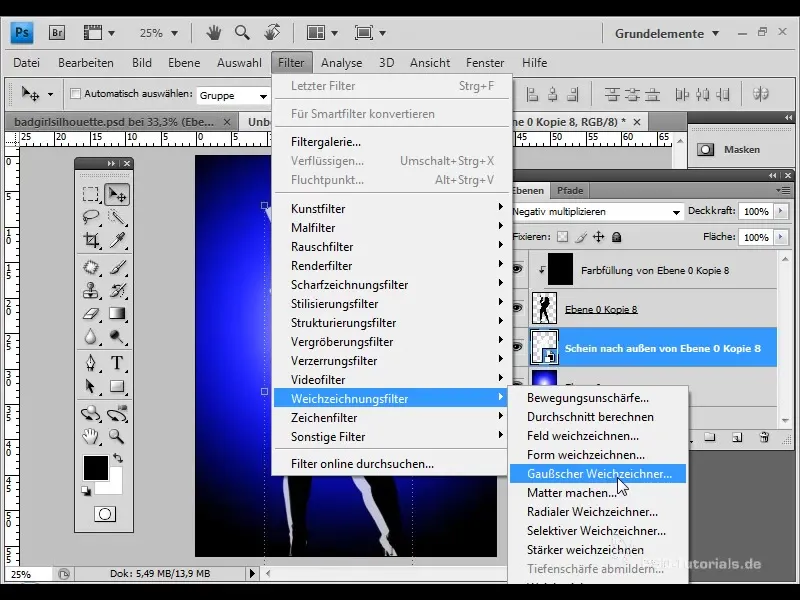Select the Type tool
This screenshot has width=800, height=600.
pos(117,363)
